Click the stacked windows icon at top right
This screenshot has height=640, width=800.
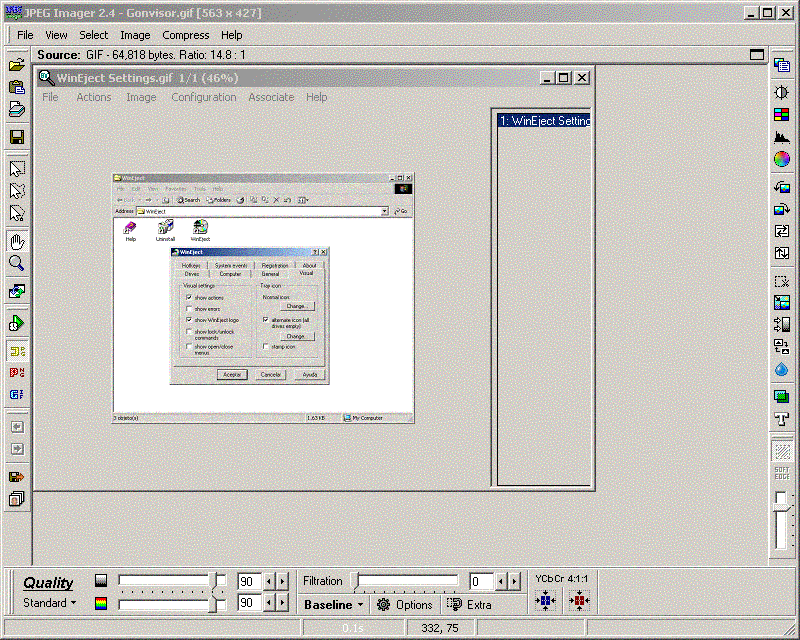coord(782,65)
